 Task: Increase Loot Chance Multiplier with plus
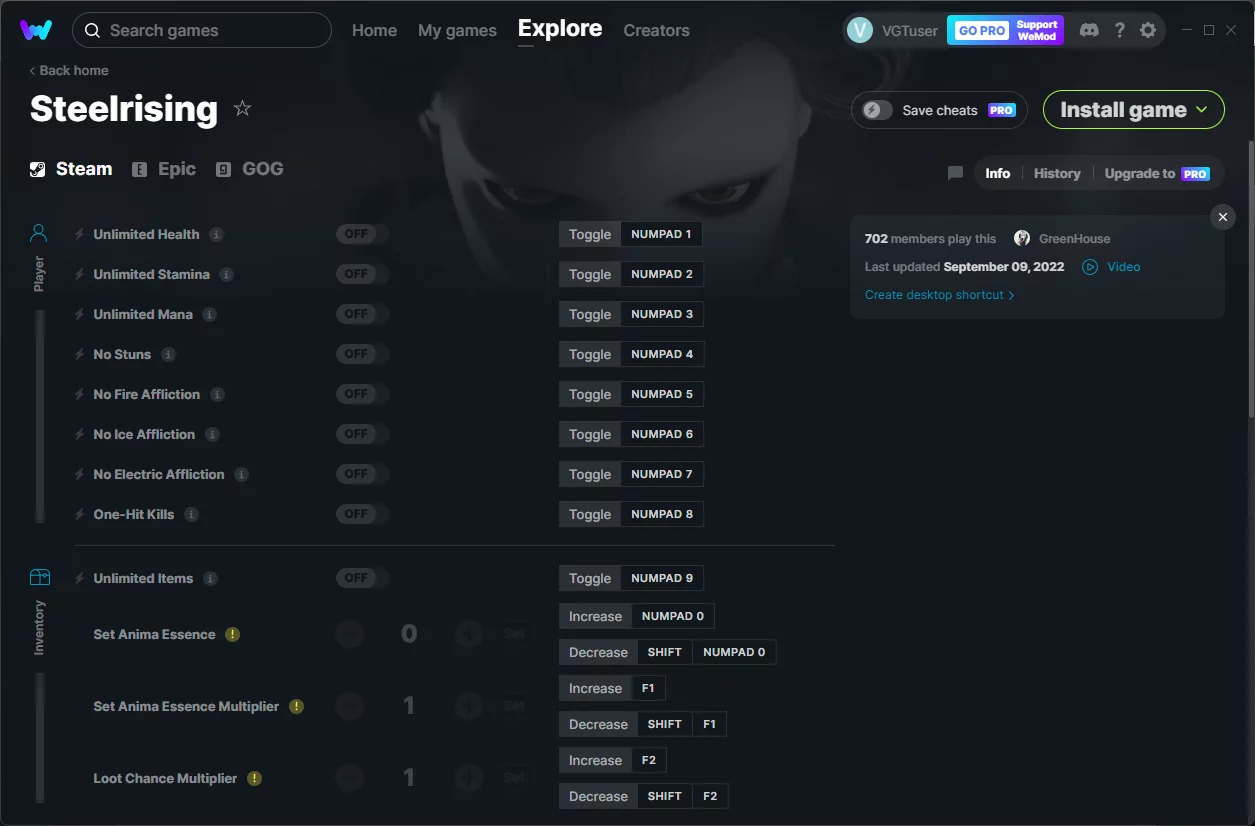coord(468,778)
